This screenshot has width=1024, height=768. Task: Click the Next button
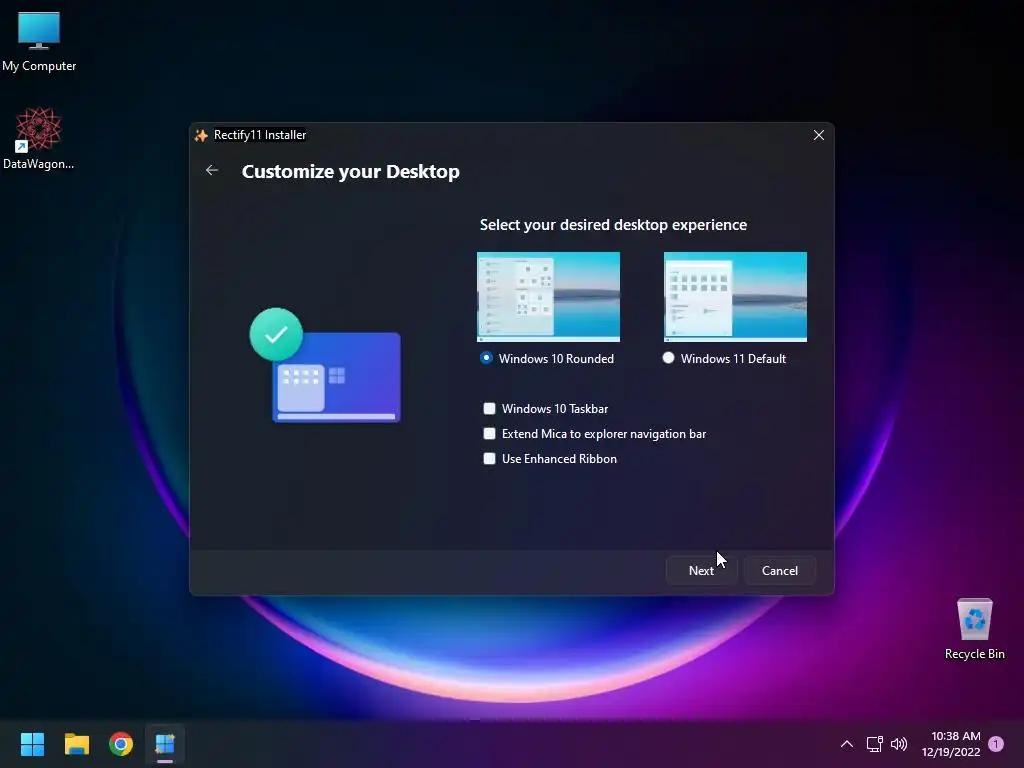click(701, 570)
